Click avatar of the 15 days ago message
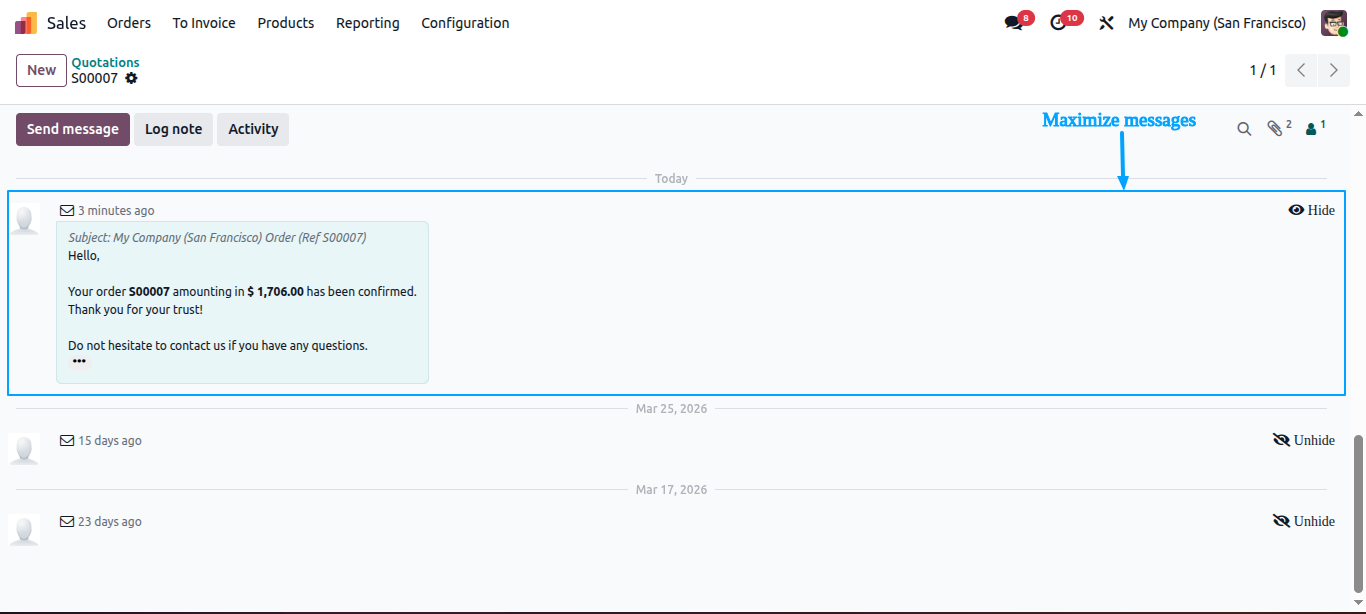This screenshot has height=614, width=1366. [25, 449]
